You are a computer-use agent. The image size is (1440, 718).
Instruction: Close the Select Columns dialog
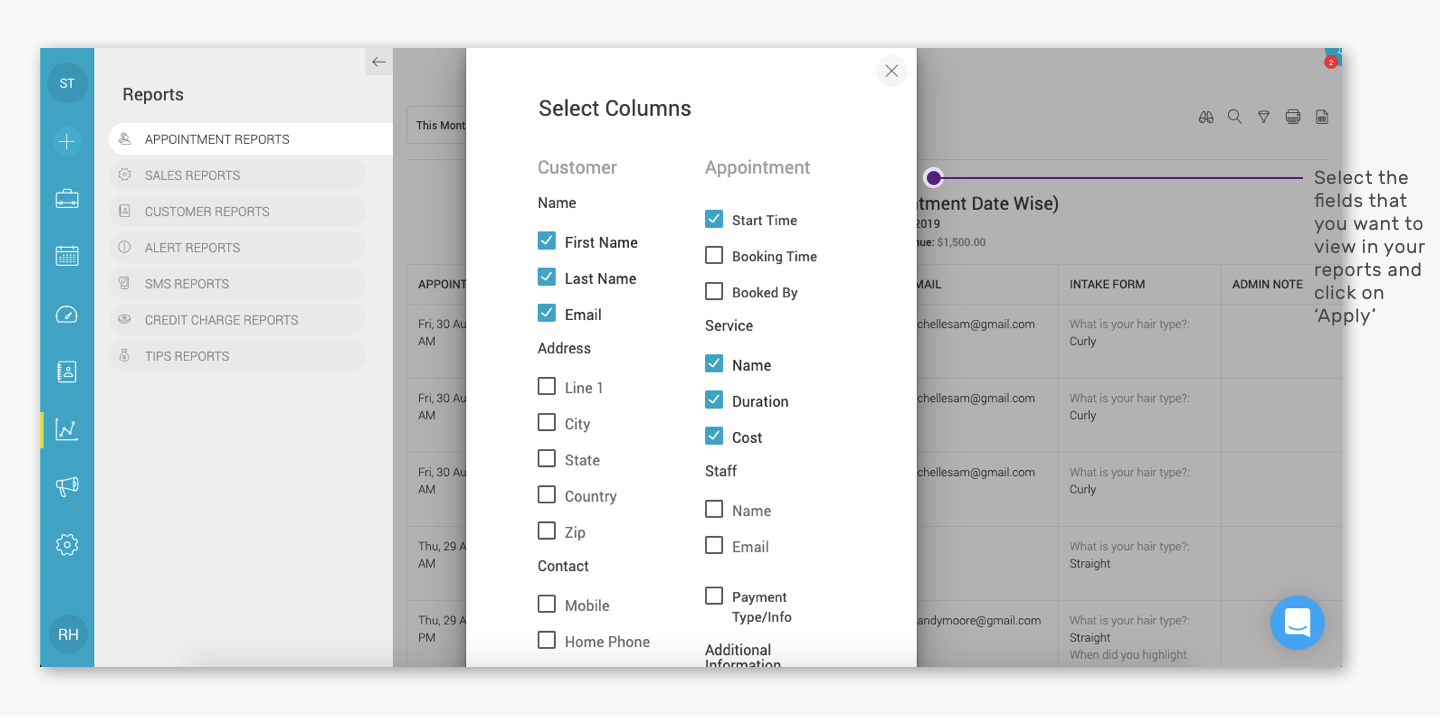pyautogui.click(x=892, y=71)
